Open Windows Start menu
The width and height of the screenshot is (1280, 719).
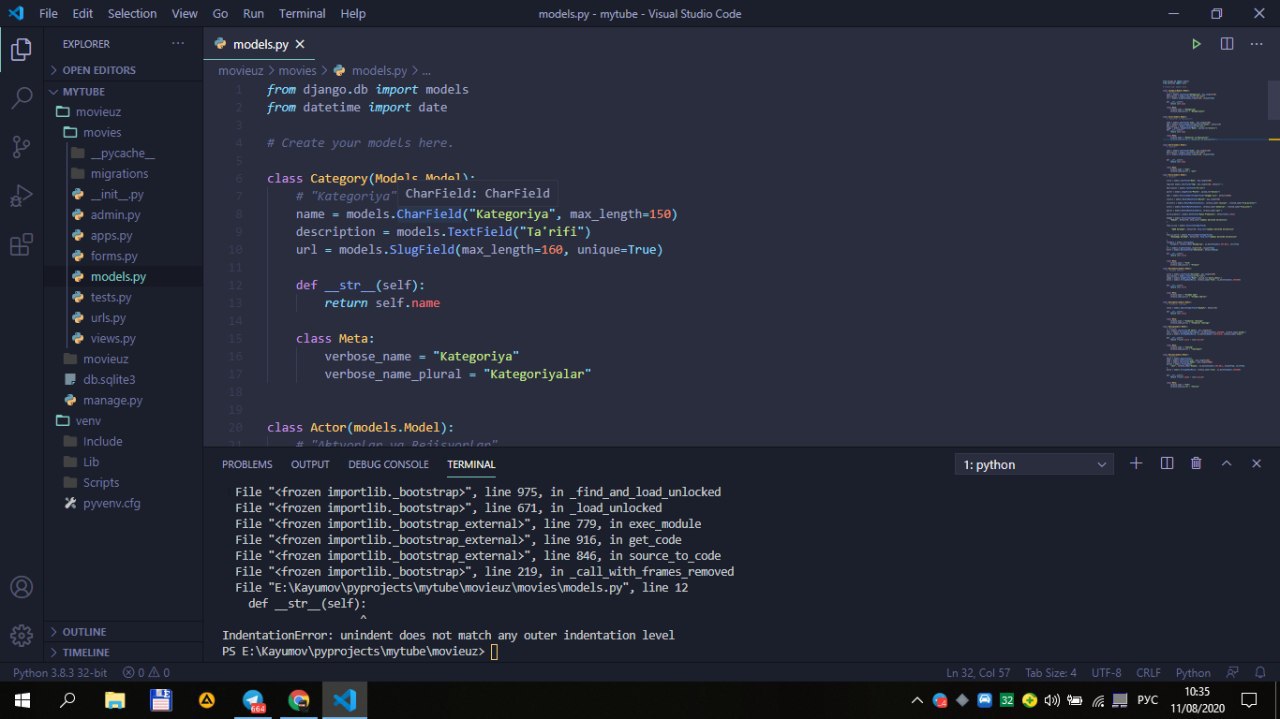[21, 700]
